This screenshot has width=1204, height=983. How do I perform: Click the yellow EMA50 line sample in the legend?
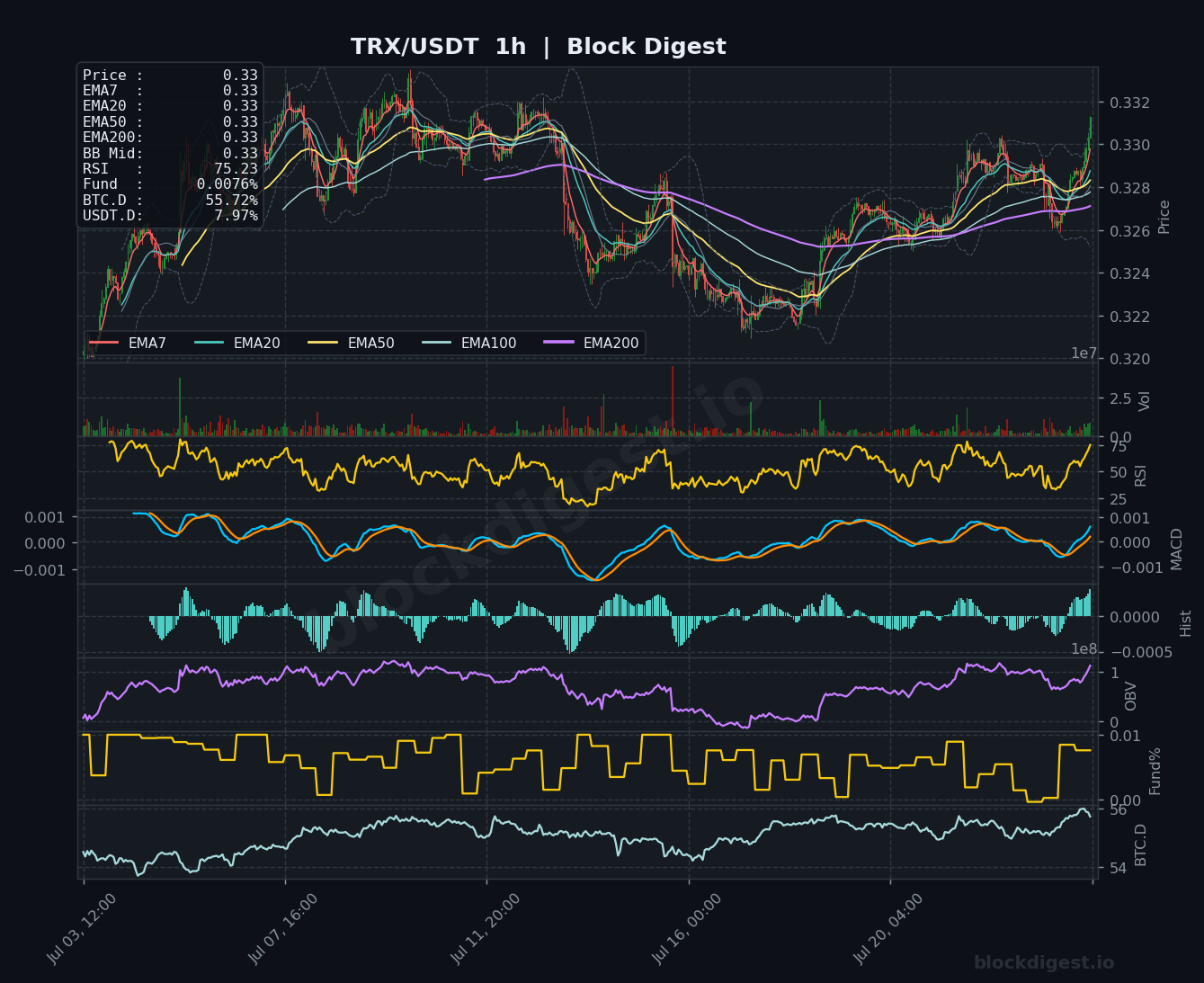(323, 344)
